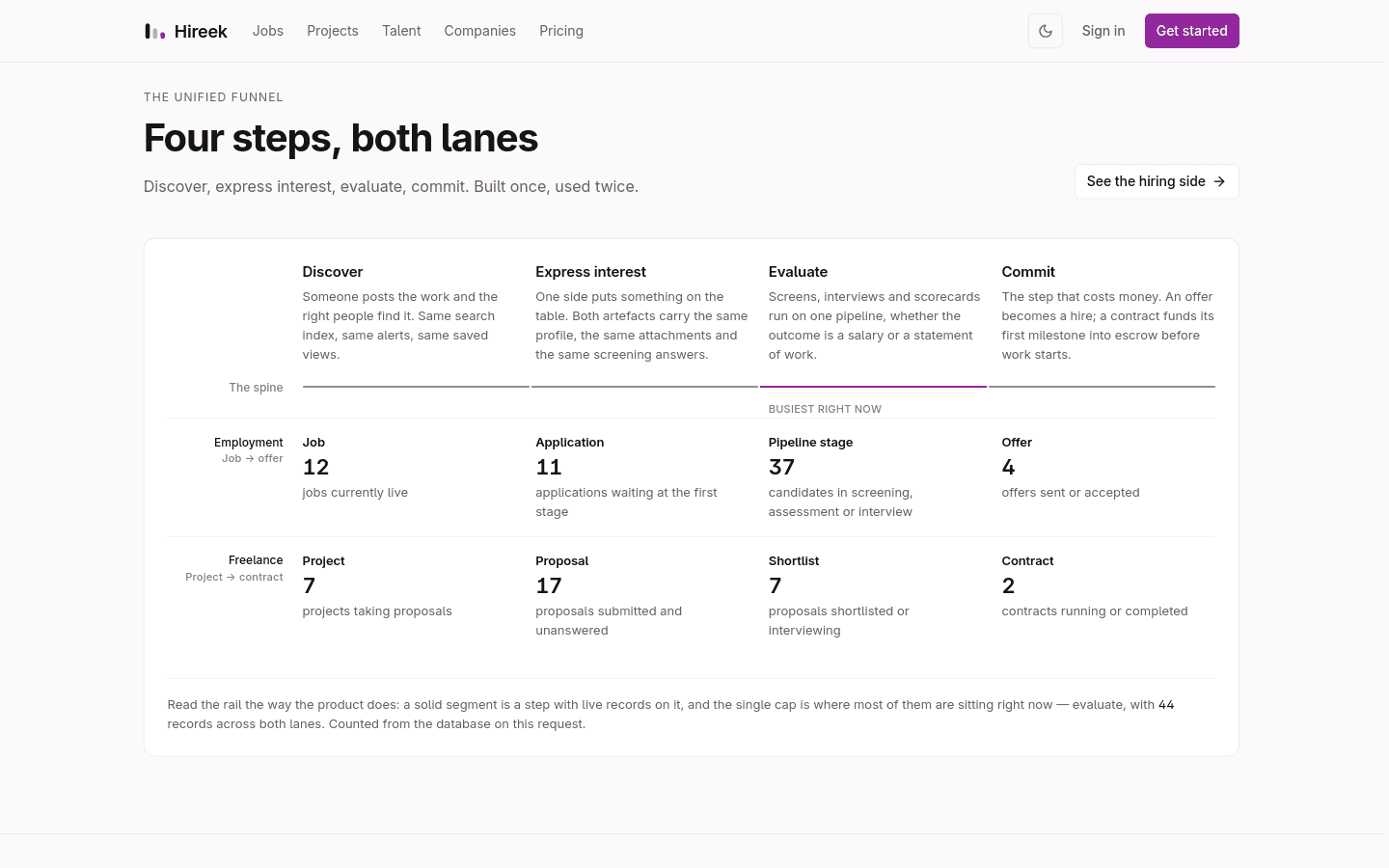The image size is (1389, 868).
Task: Go to the Talent page
Action: pyautogui.click(x=401, y=31)
